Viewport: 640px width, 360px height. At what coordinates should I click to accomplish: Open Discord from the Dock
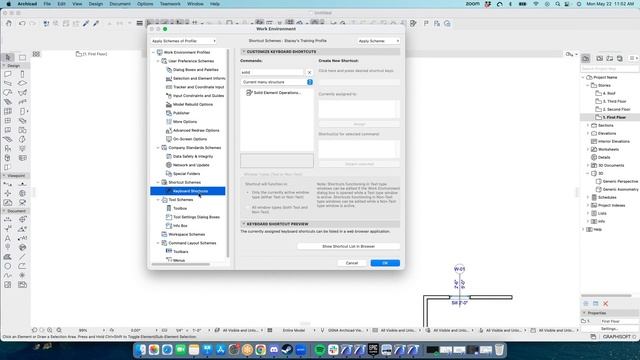(274, 350)
